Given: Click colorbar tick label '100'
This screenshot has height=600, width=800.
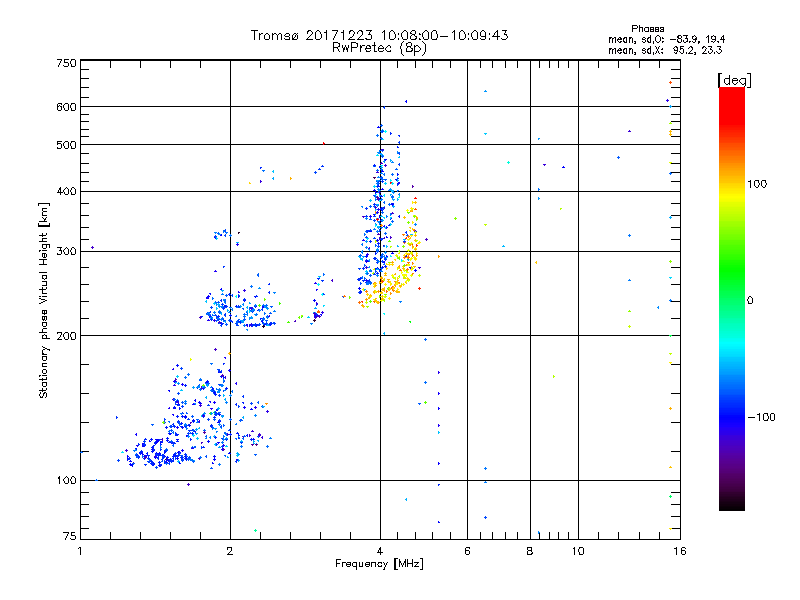Looking at the screenshot, I should coord(757,184).
